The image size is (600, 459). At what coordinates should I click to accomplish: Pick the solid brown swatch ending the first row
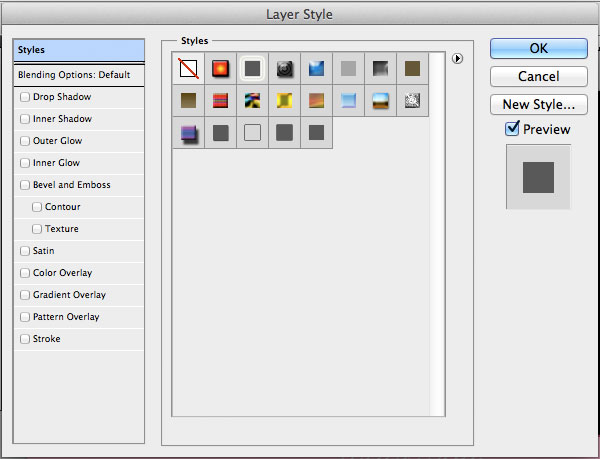(412, 68)
